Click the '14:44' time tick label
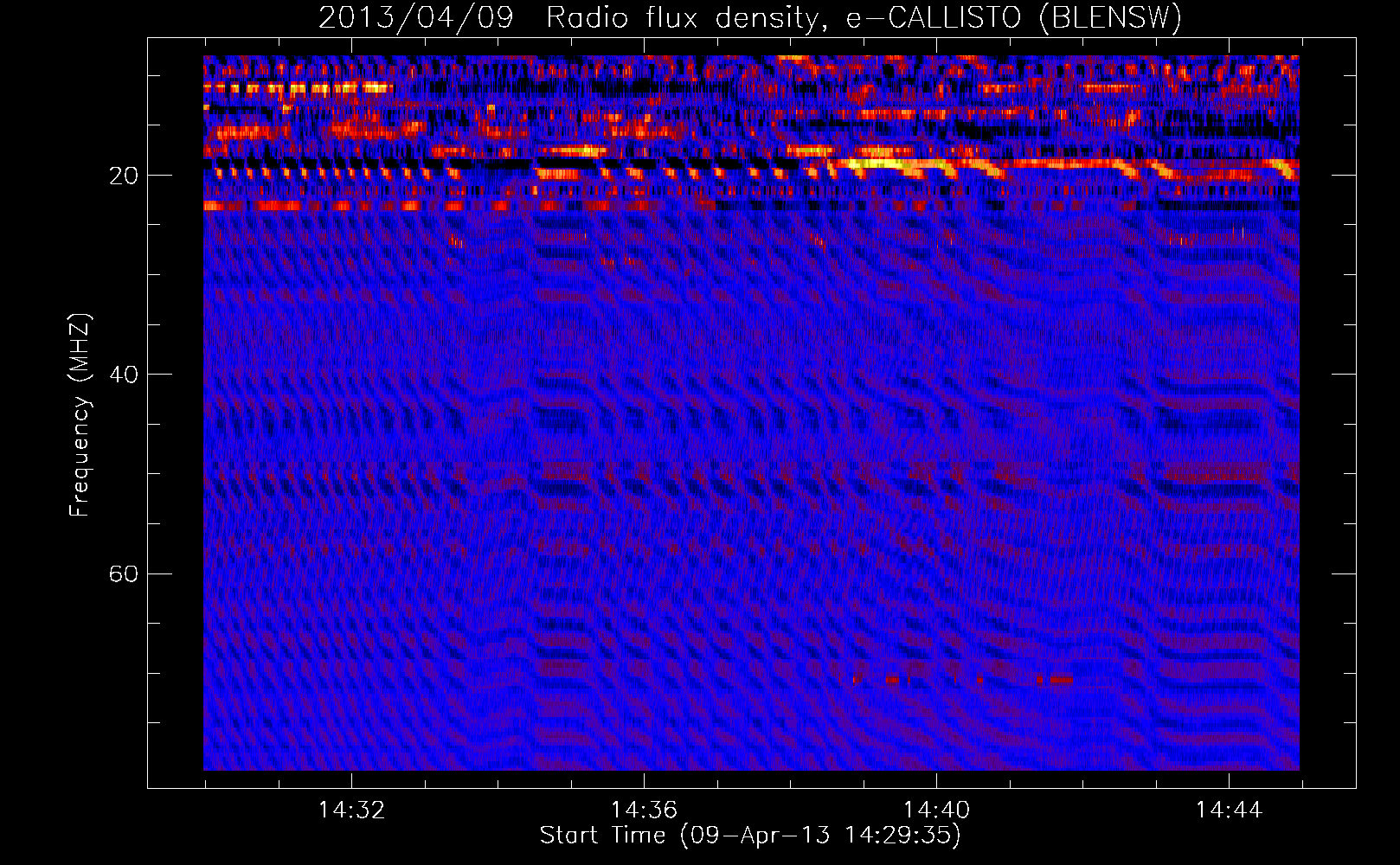The height and width of the screenshot is (865, 1400). coord(1229,810)
